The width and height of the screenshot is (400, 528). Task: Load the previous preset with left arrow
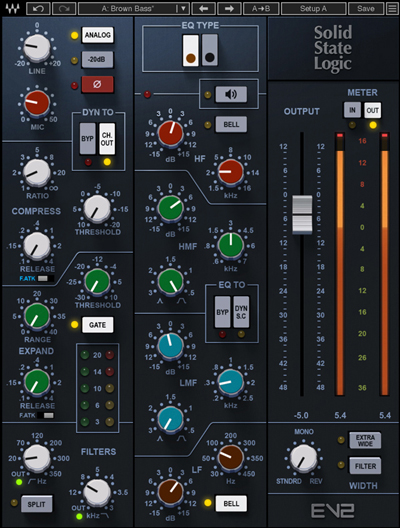[x=203, y=8]
